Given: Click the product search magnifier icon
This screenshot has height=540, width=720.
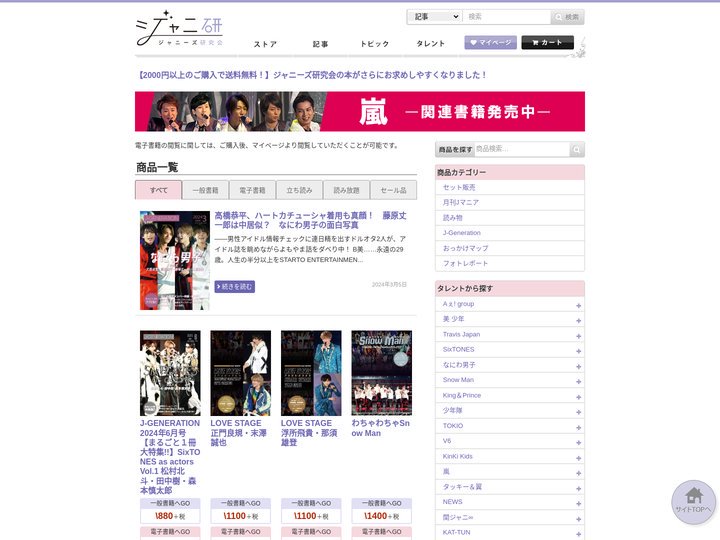Looking at the screenshot, I should click(576, 149).
